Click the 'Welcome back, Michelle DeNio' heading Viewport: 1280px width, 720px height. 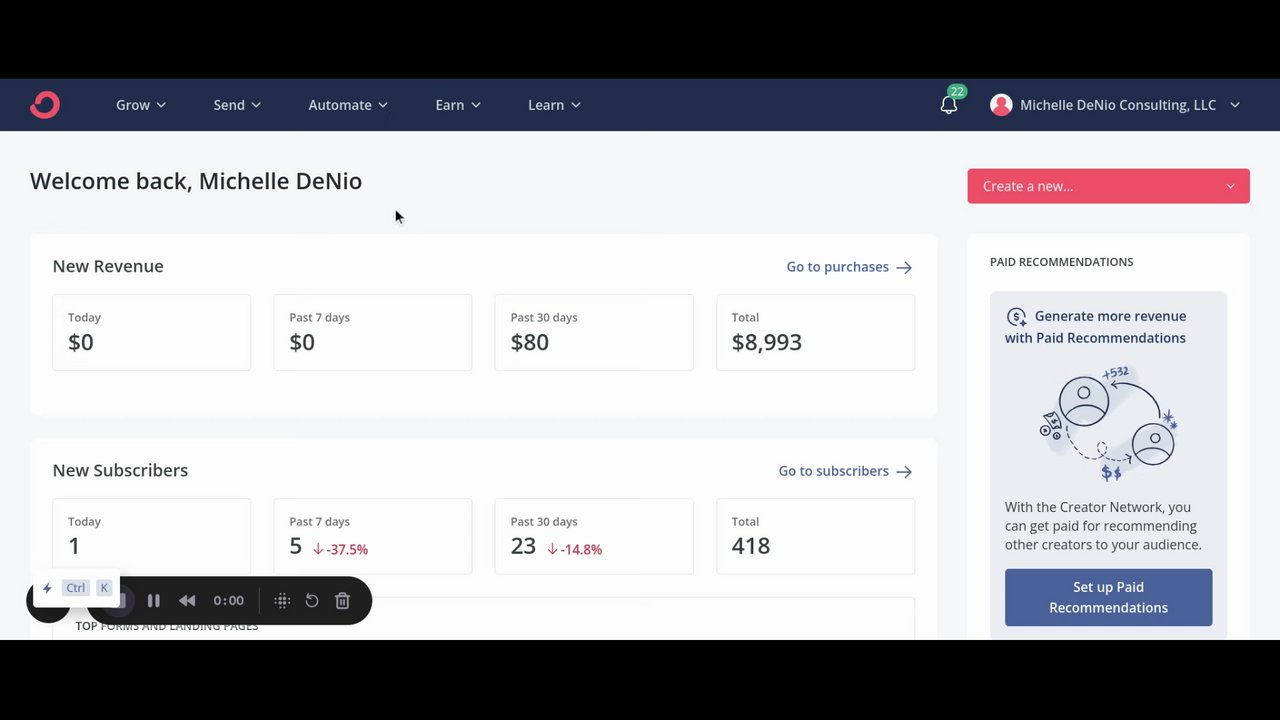click(196, 181)
